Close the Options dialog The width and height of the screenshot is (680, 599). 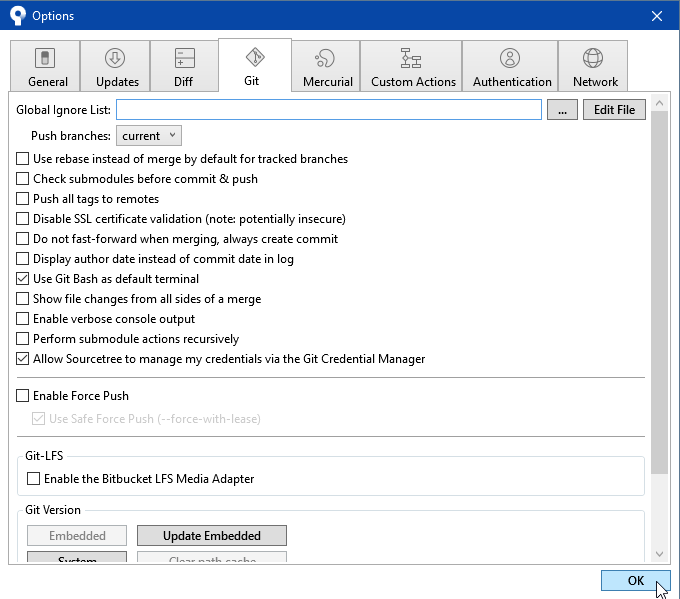point(657,16)
